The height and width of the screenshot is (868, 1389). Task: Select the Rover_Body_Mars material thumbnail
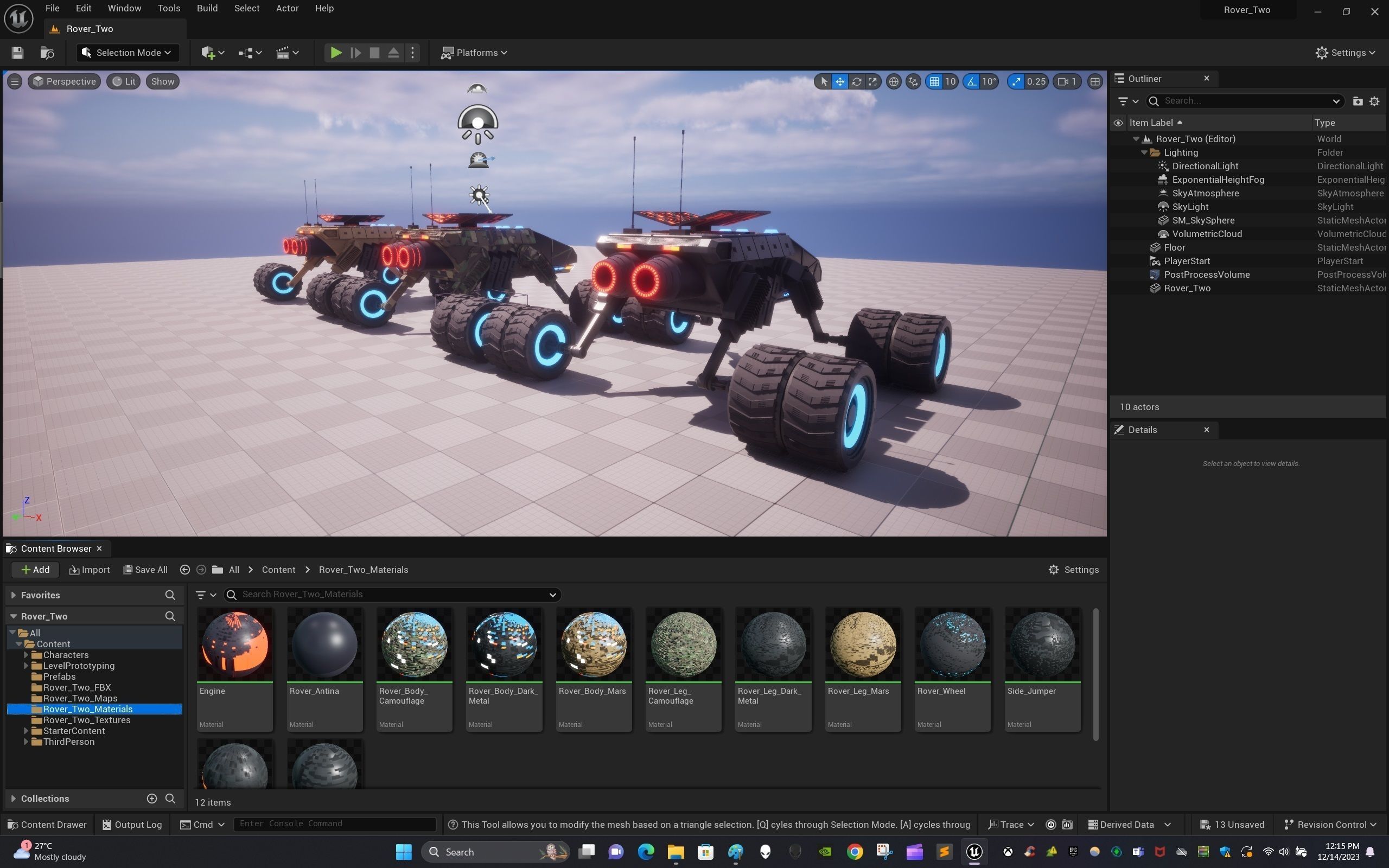(593, 644)
